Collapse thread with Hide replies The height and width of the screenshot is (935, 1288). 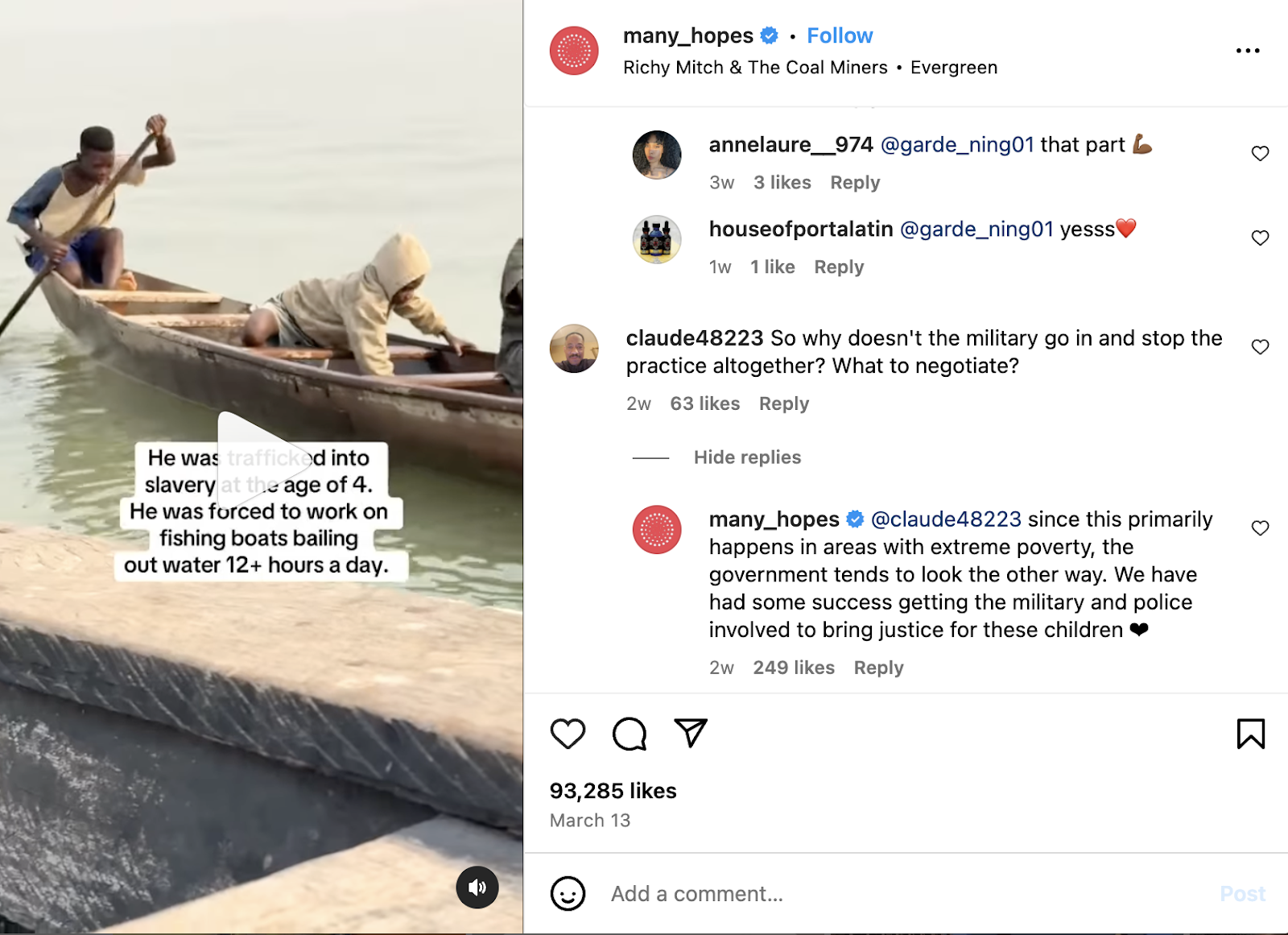747,457
